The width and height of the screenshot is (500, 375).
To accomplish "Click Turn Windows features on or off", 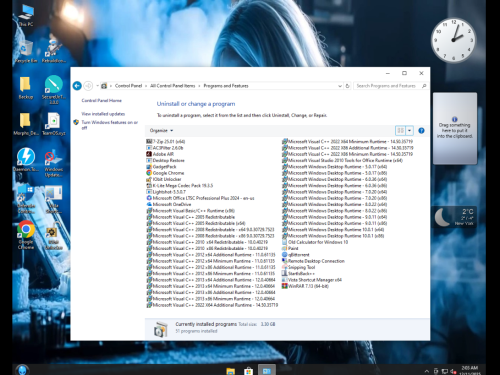I will coord(109,125).
